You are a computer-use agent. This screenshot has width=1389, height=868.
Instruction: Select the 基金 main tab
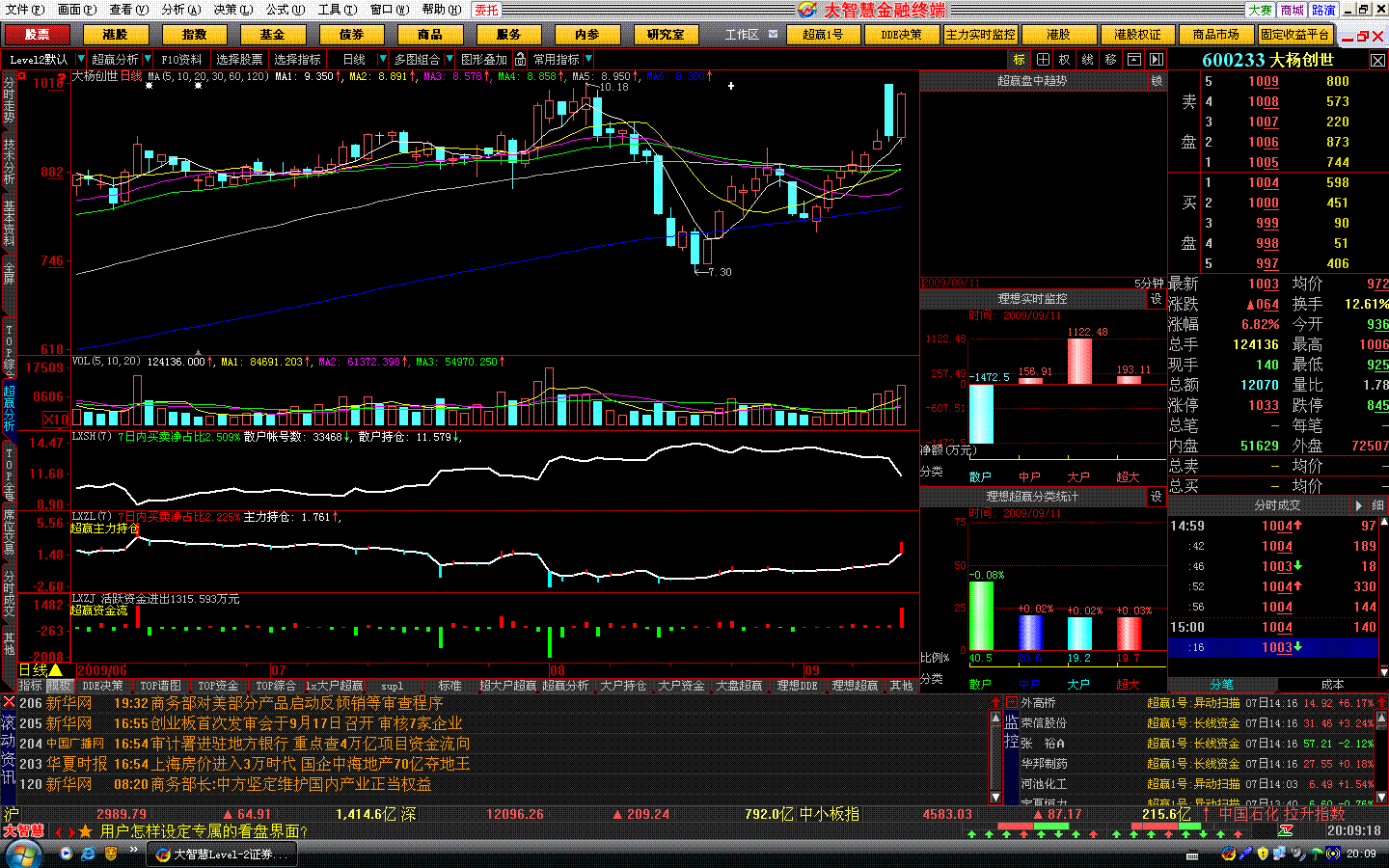point(273,35)
